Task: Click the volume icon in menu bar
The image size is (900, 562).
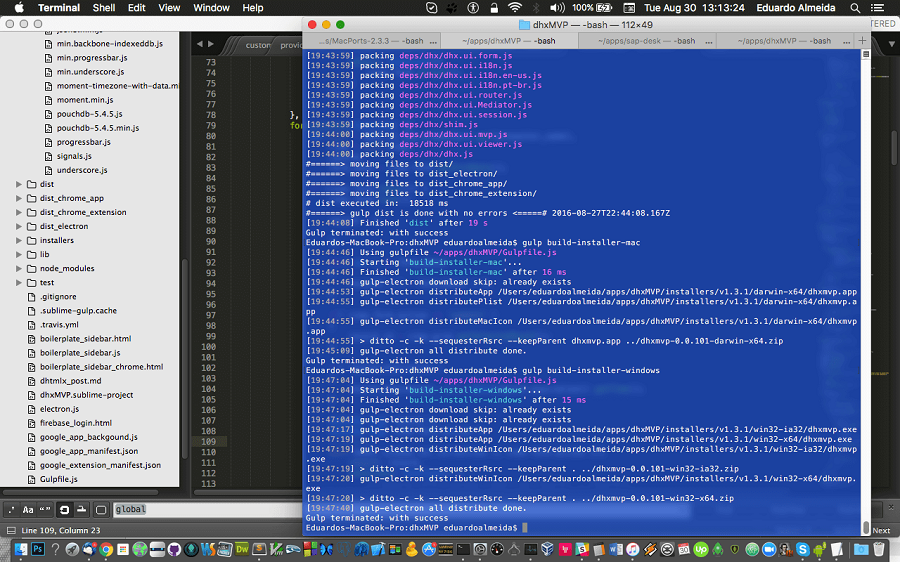Action: (557, 8)
